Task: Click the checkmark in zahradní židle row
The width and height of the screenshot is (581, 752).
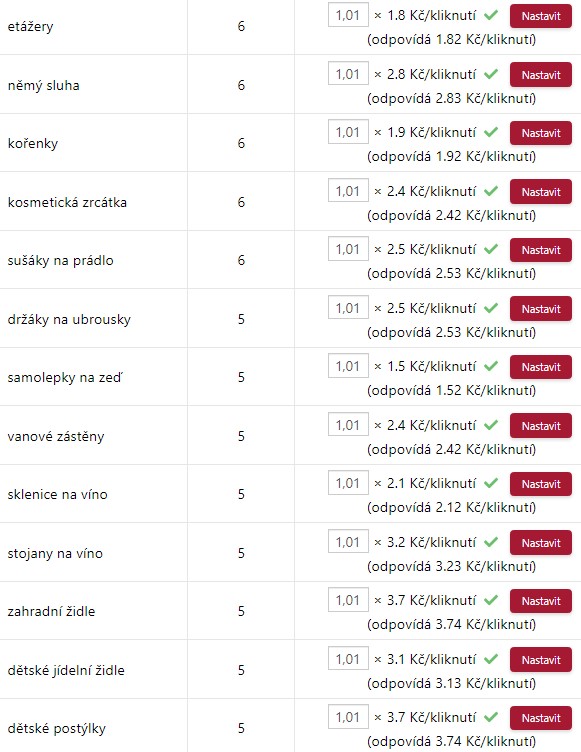Action: point(491,600)
